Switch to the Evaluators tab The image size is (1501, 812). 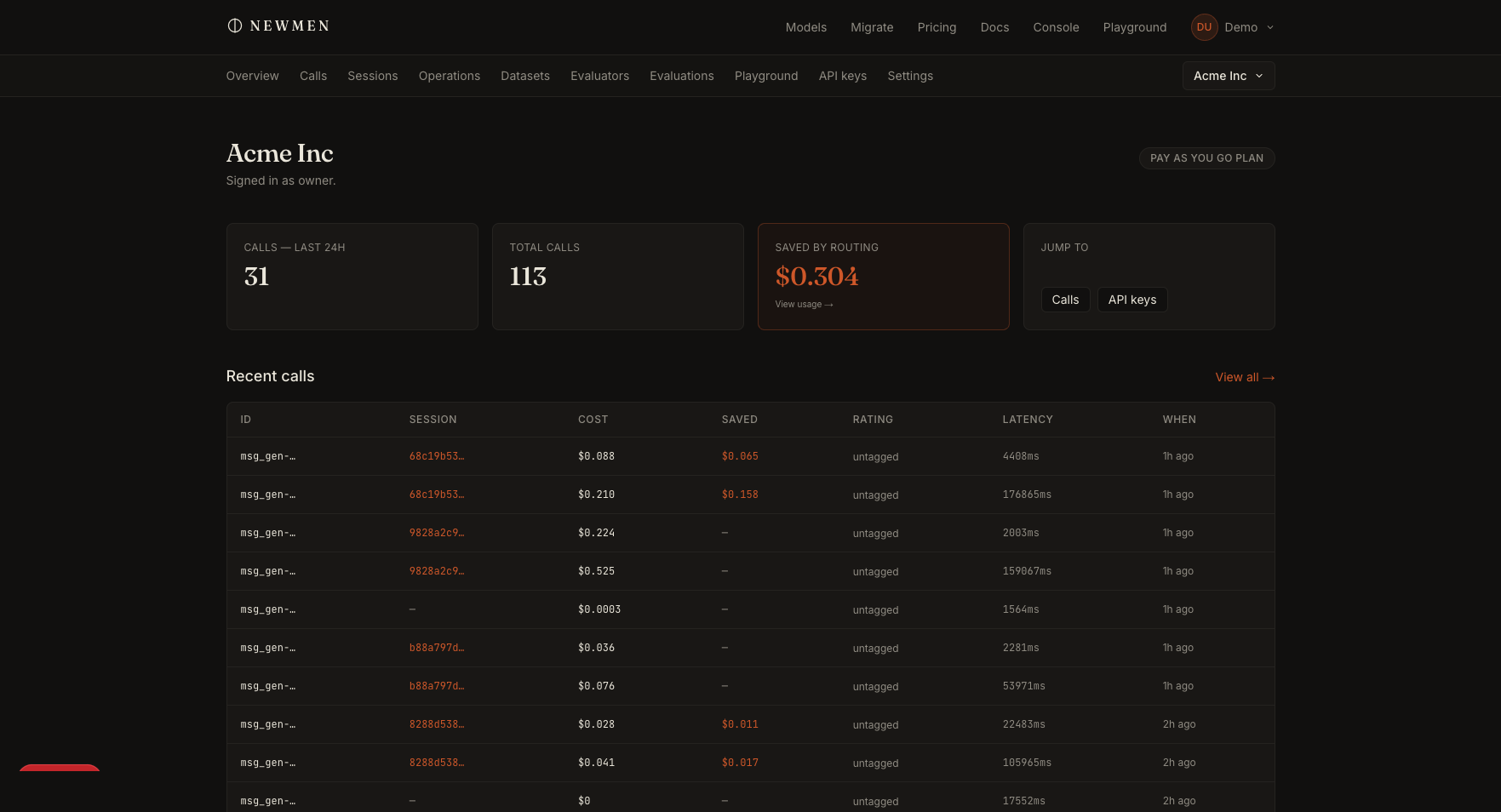click(x=600, y=76)
